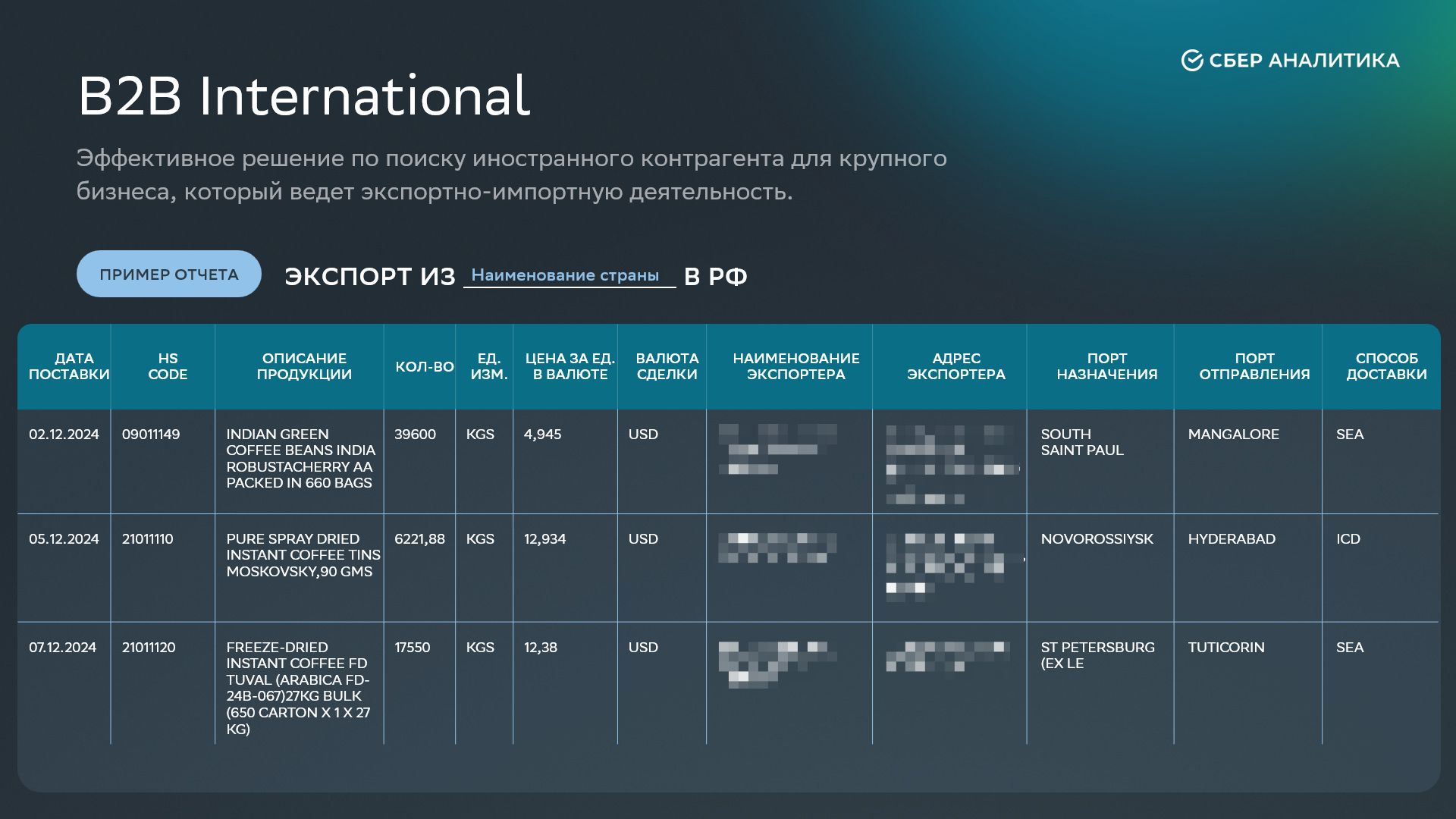Click the ВАЛЮТА СДЕЛКИ column header

tap(667, 366)
